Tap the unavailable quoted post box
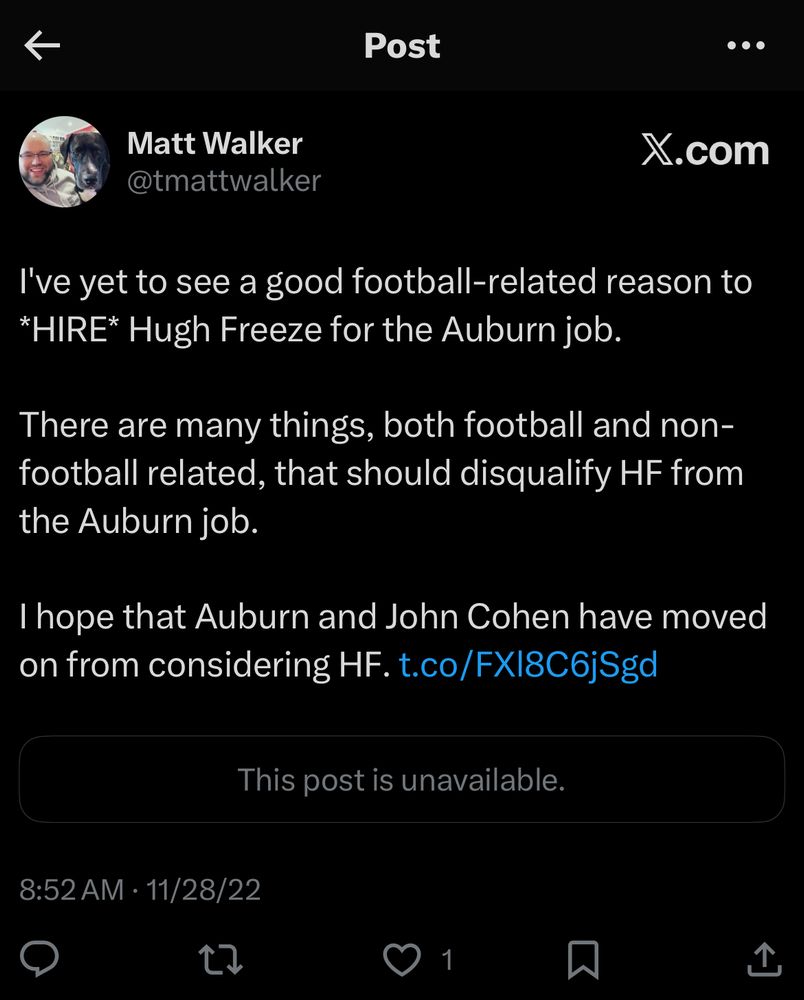The height and width of the screenshot is (1000, 804). click(402, 779)
